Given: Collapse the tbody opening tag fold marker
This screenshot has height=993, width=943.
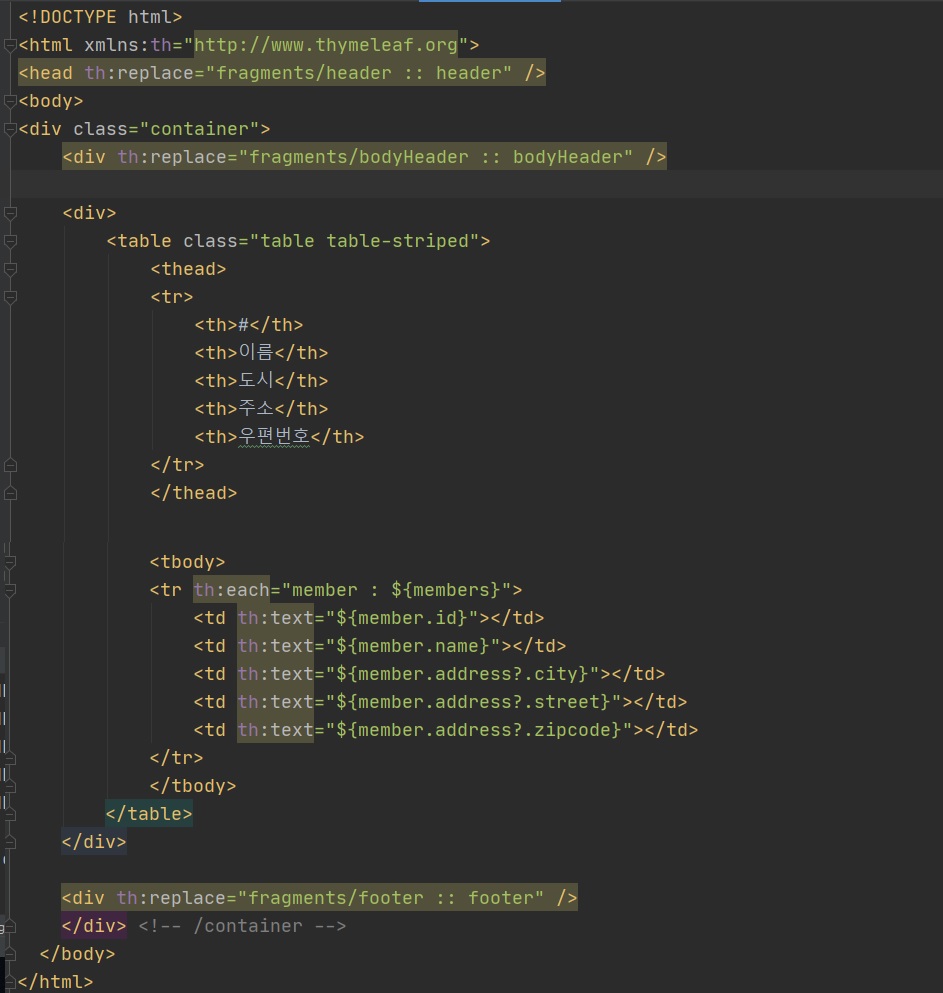Looking at the screenshot, I should (x=9, y=562).
